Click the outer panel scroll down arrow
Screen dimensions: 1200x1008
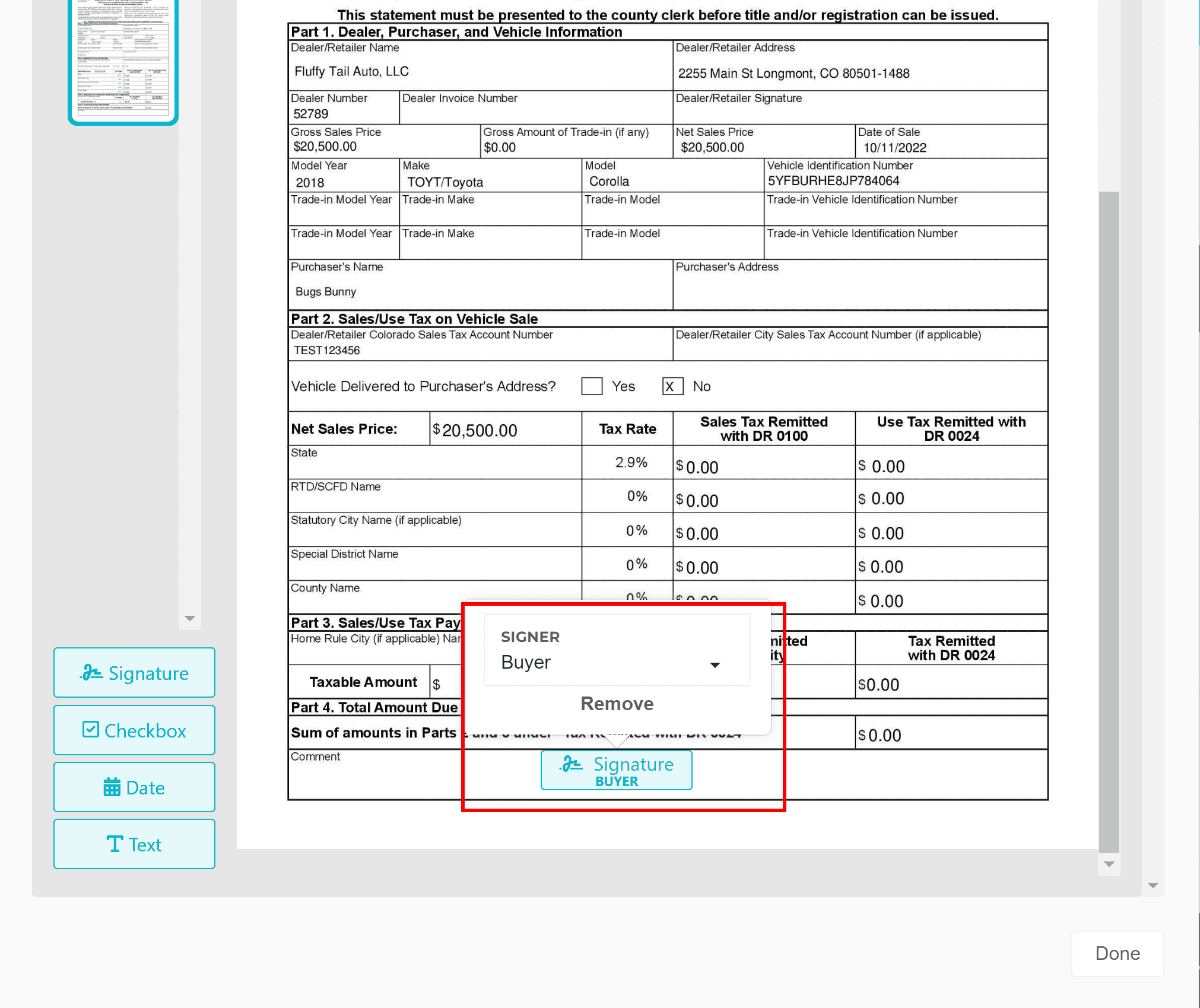pyautogui.click(x=1153, y=885)
